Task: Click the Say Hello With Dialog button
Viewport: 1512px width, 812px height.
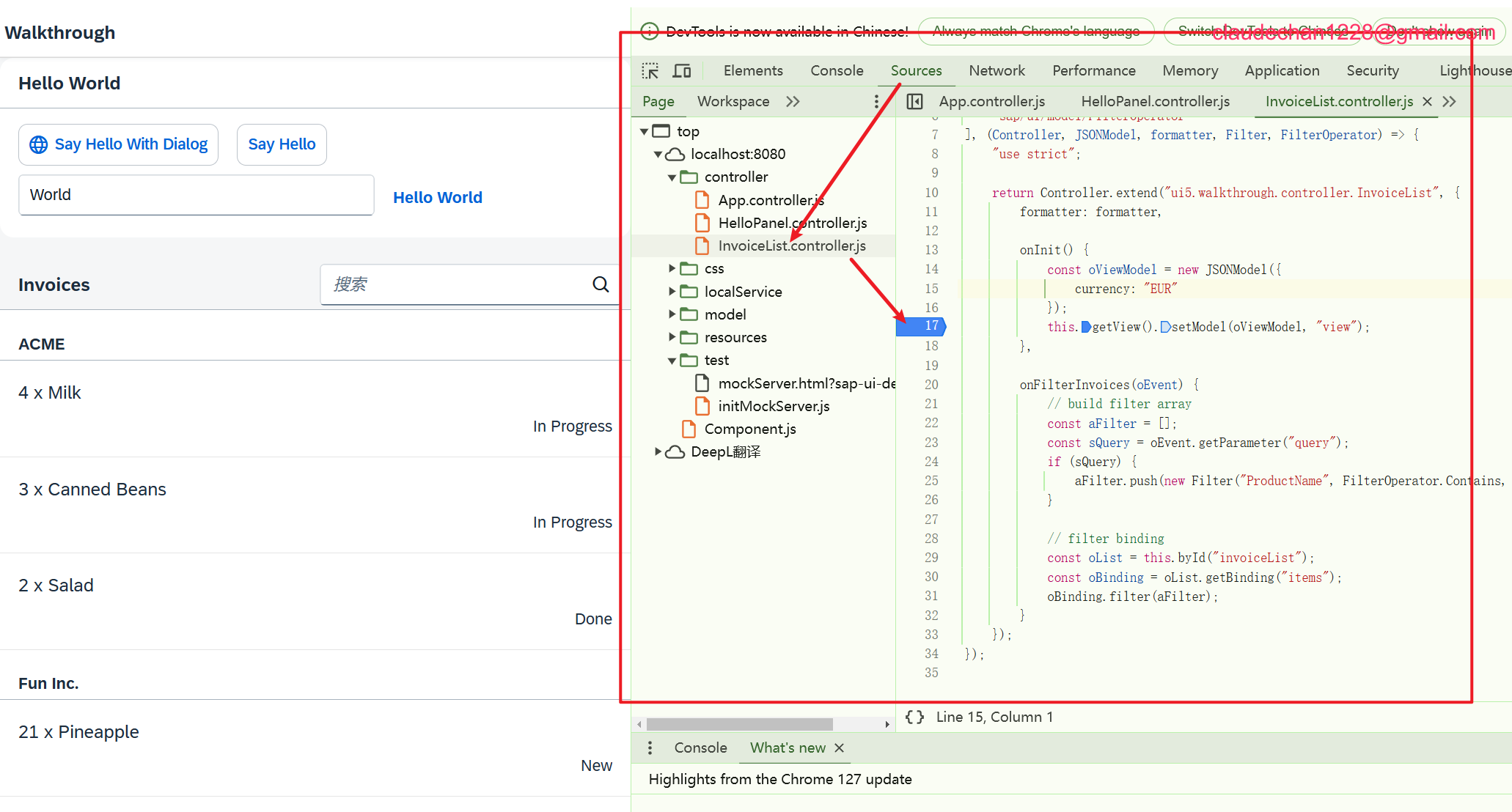Action: pos(118,144)
